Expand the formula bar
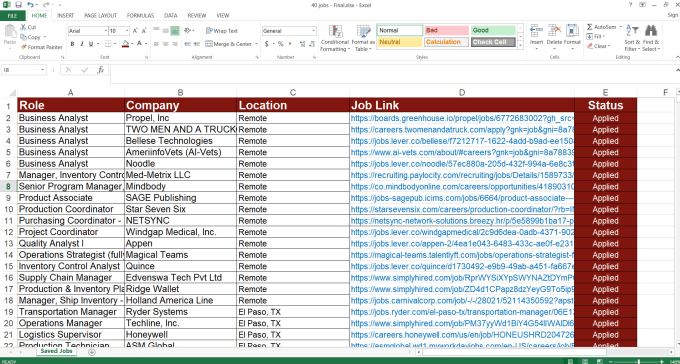The height and width of the screenshot is (364, 680). tap(677, 70)
